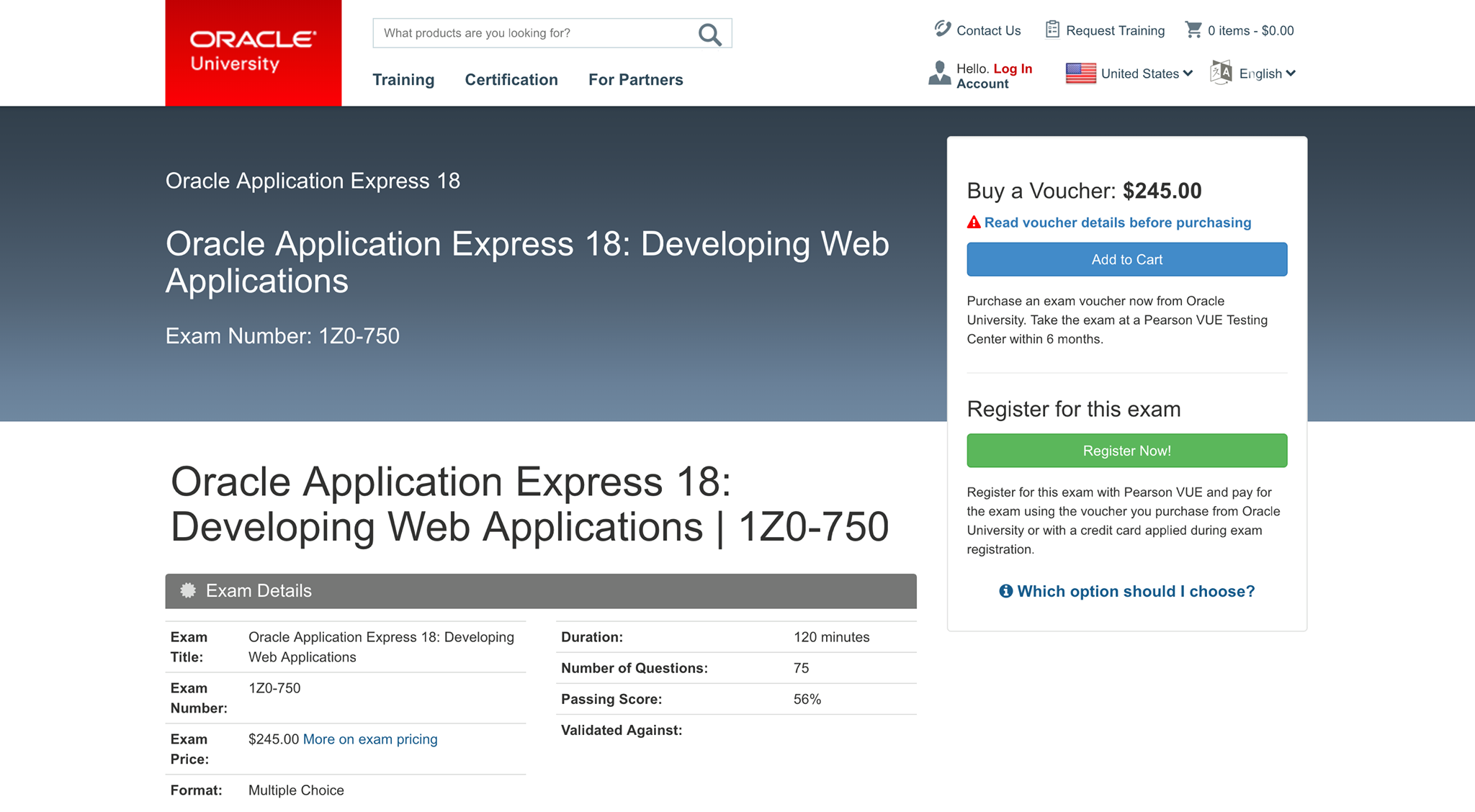Click the user account silhouette icon

click(939, 73)
